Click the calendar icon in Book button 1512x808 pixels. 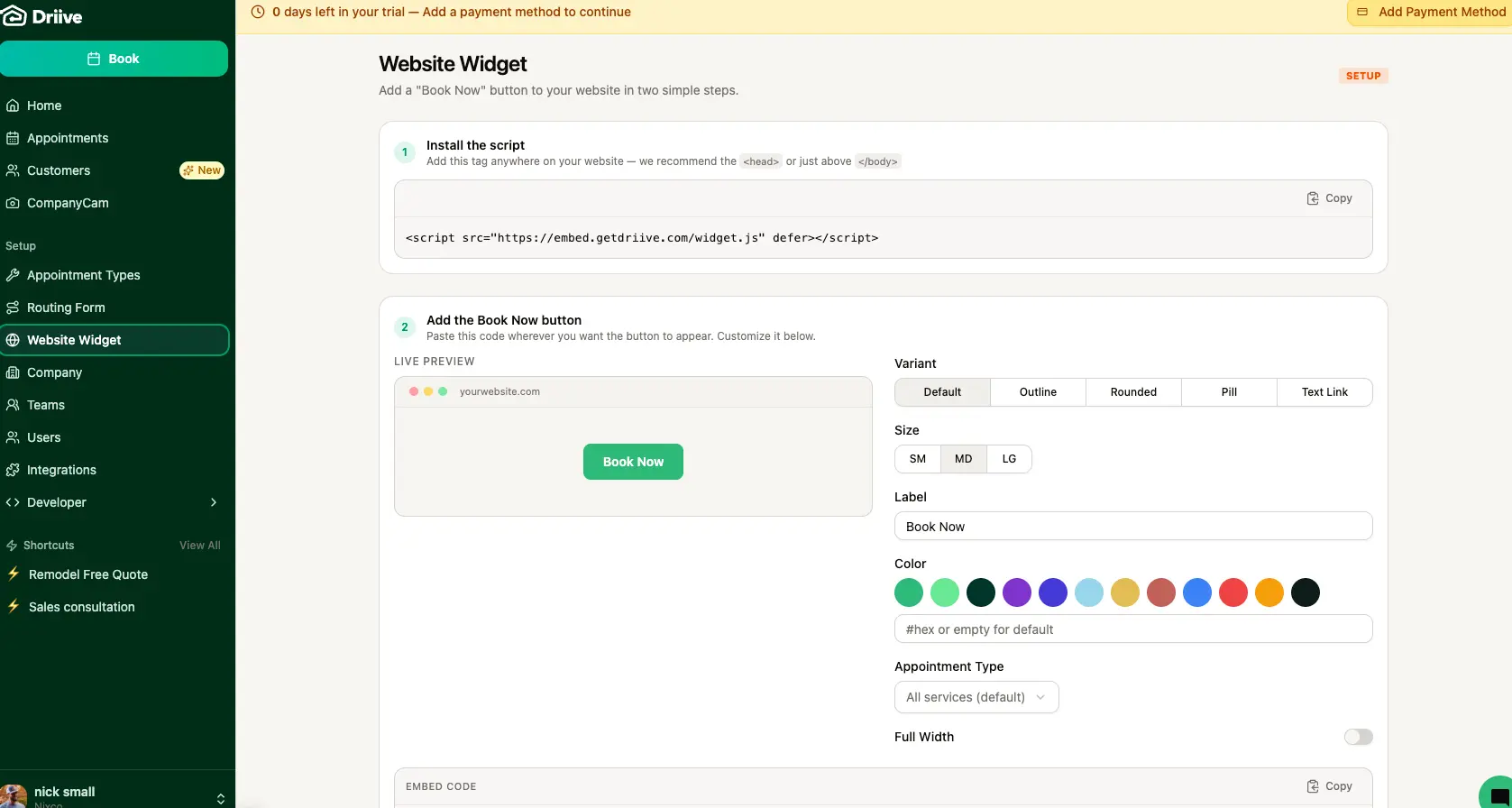[x=94, y=59]
